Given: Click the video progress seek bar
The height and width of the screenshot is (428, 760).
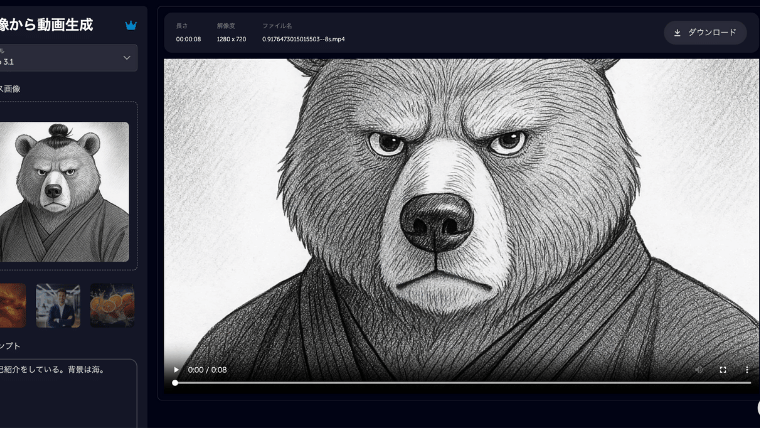Looking at the screenshot, I should (x=460, y=383).
